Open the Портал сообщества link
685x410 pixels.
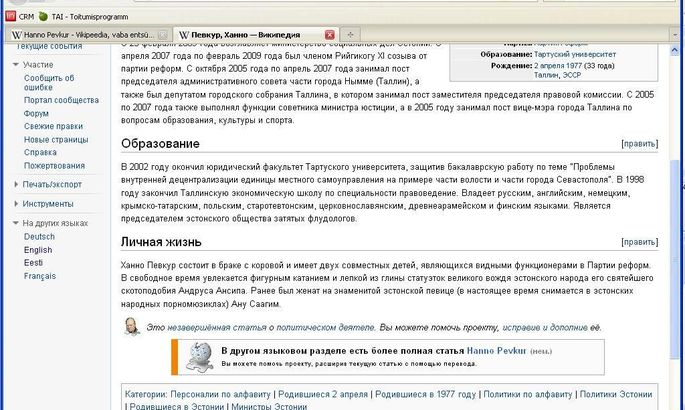[61, 100]
